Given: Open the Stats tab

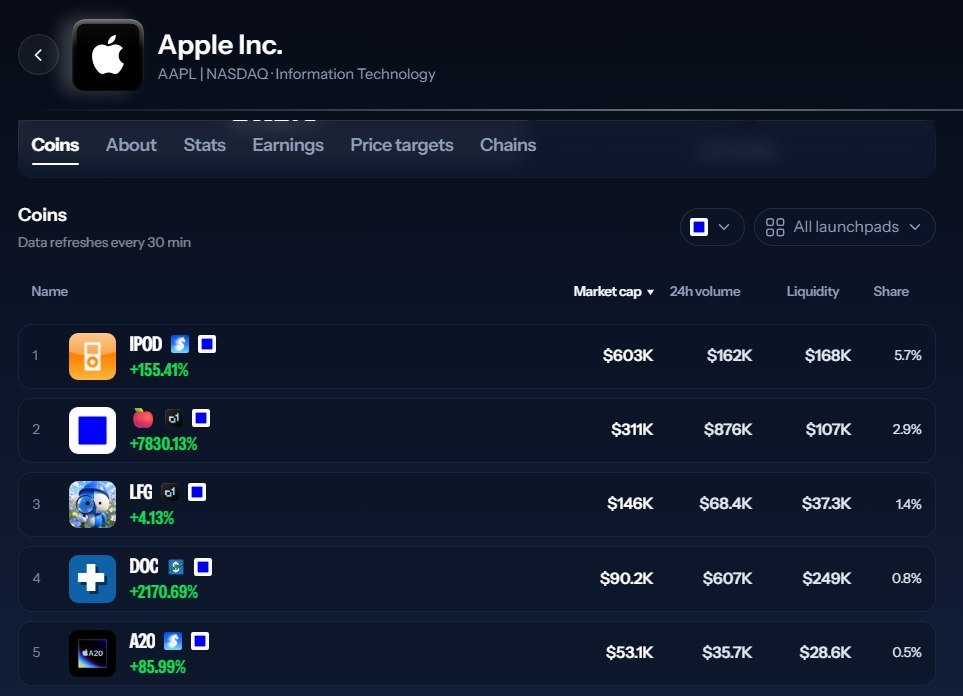Looking at the screenshot, I should click(205, 145).
